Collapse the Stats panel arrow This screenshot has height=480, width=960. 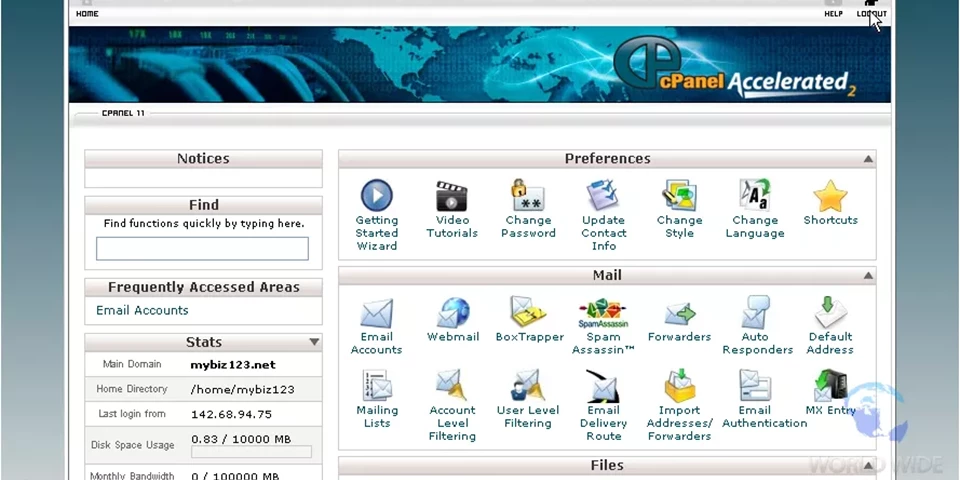[x=314, y=342]
